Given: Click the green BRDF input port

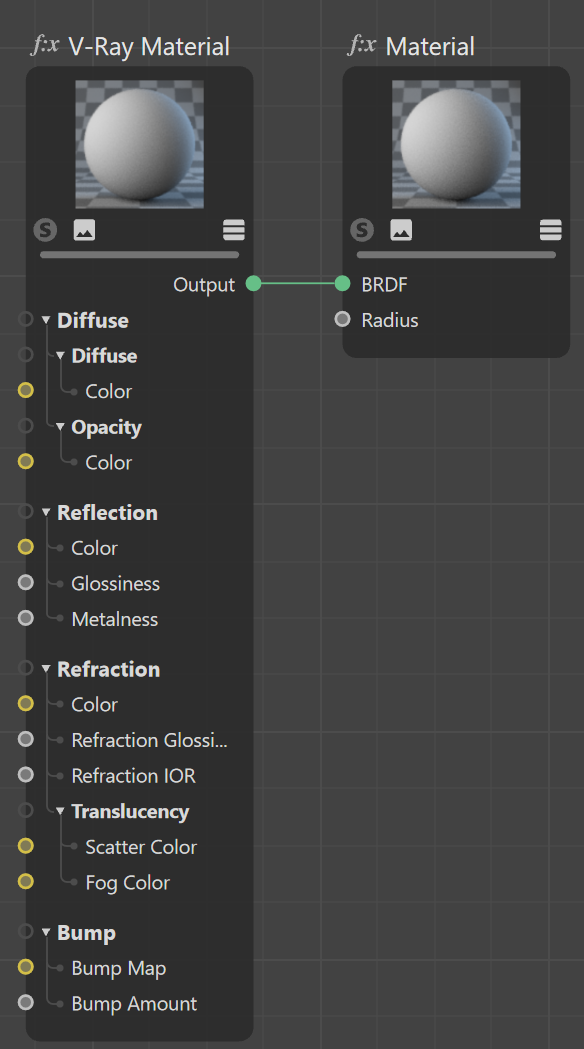Looking at the screenshot, I should click(343, 284).
